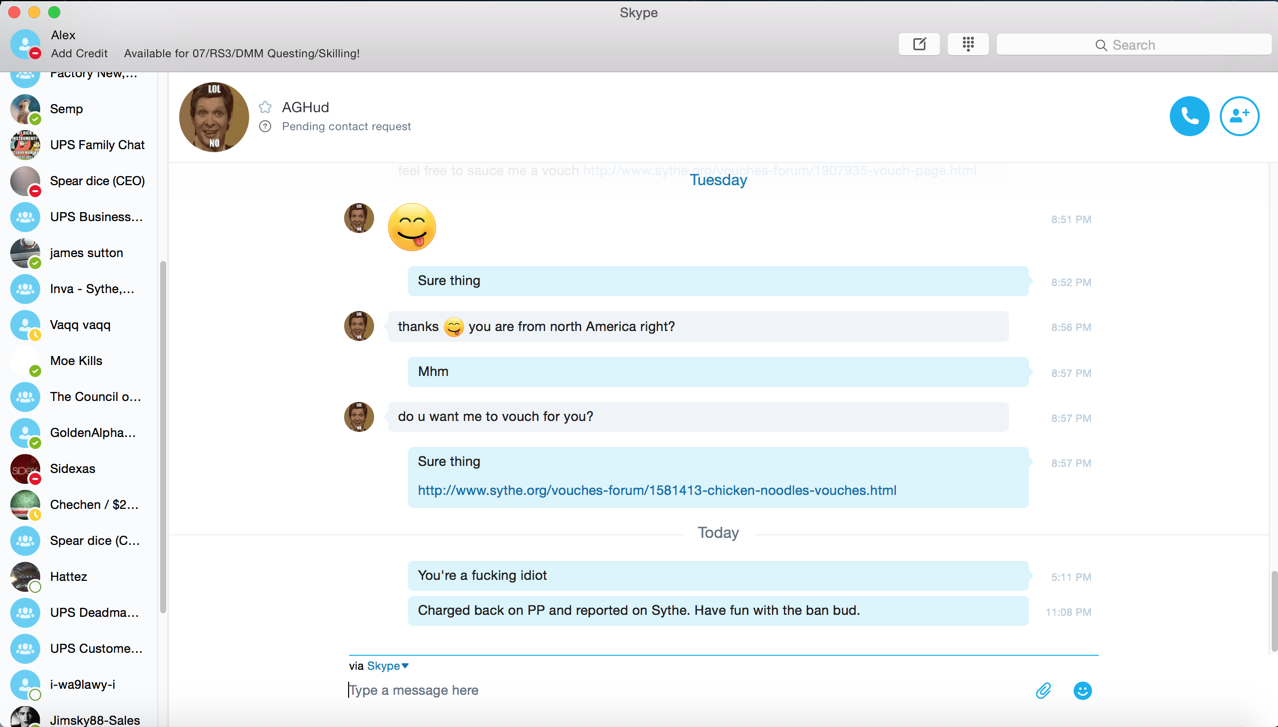Click the add contact button
This screenshot has height=727, width=1278.
(x=1239, y=116)
